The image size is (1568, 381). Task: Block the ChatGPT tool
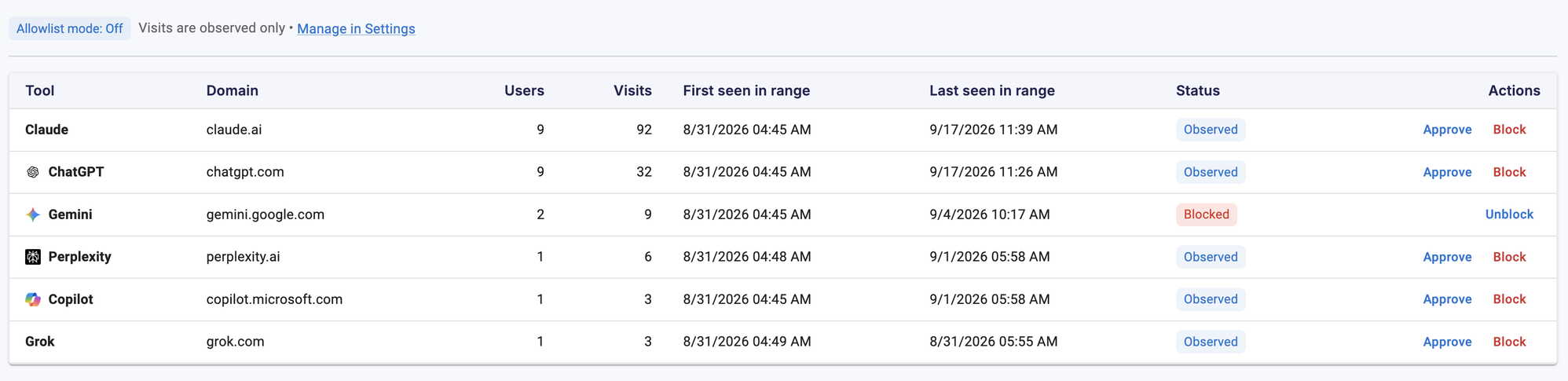(x=1509, y=172)
